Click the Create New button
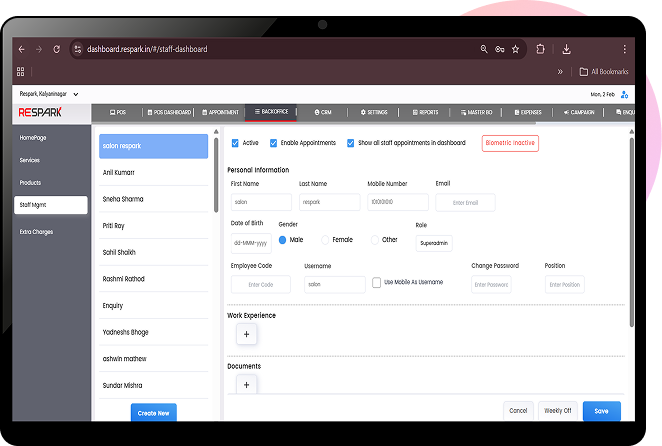This screenshot has height=446, width=662. coord(153,412)
